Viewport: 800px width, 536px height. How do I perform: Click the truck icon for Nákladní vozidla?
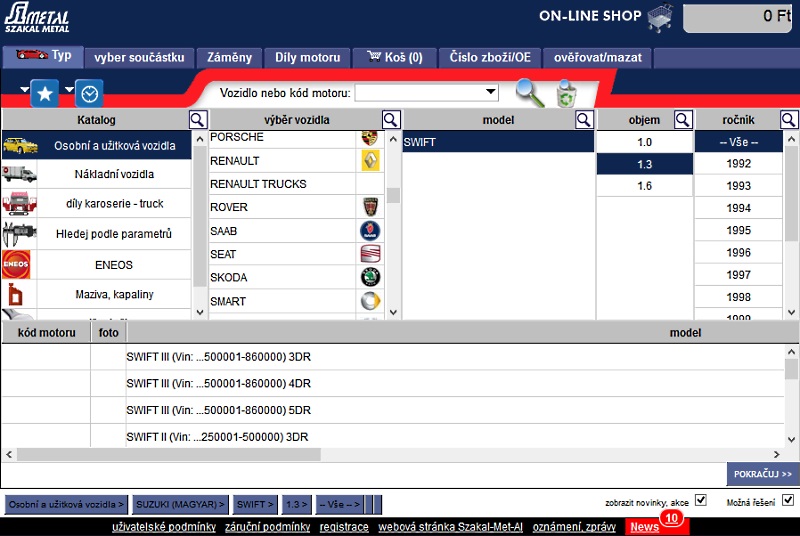coord(19,174)
